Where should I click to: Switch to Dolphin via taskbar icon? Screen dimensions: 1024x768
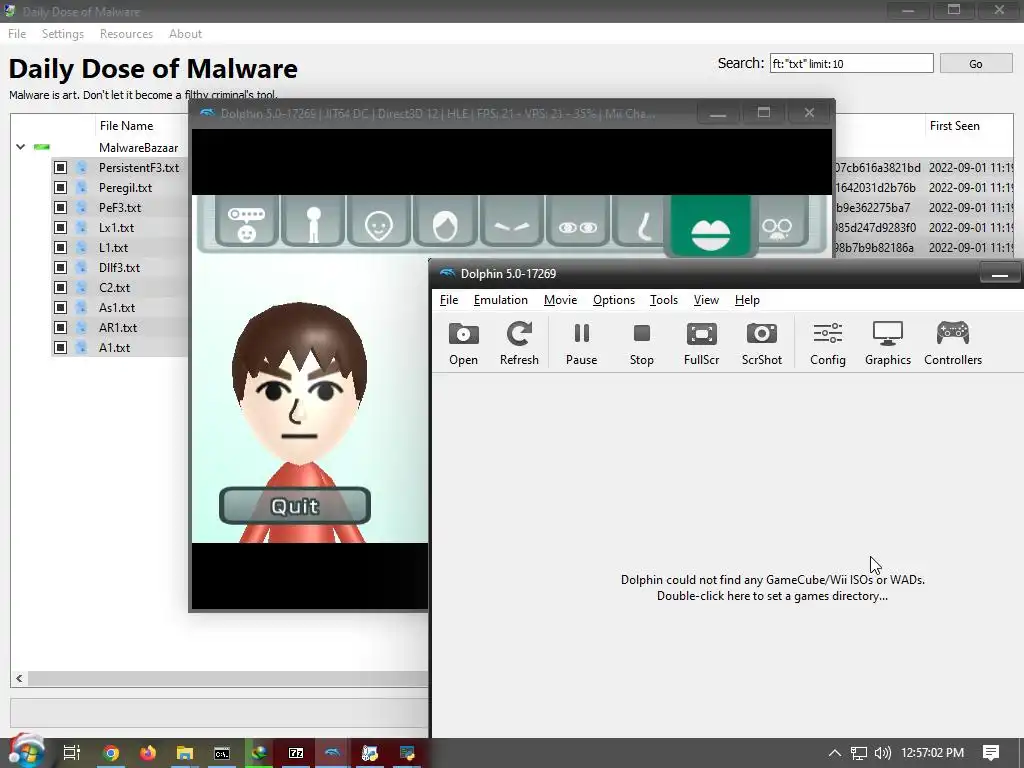(332, 753)
